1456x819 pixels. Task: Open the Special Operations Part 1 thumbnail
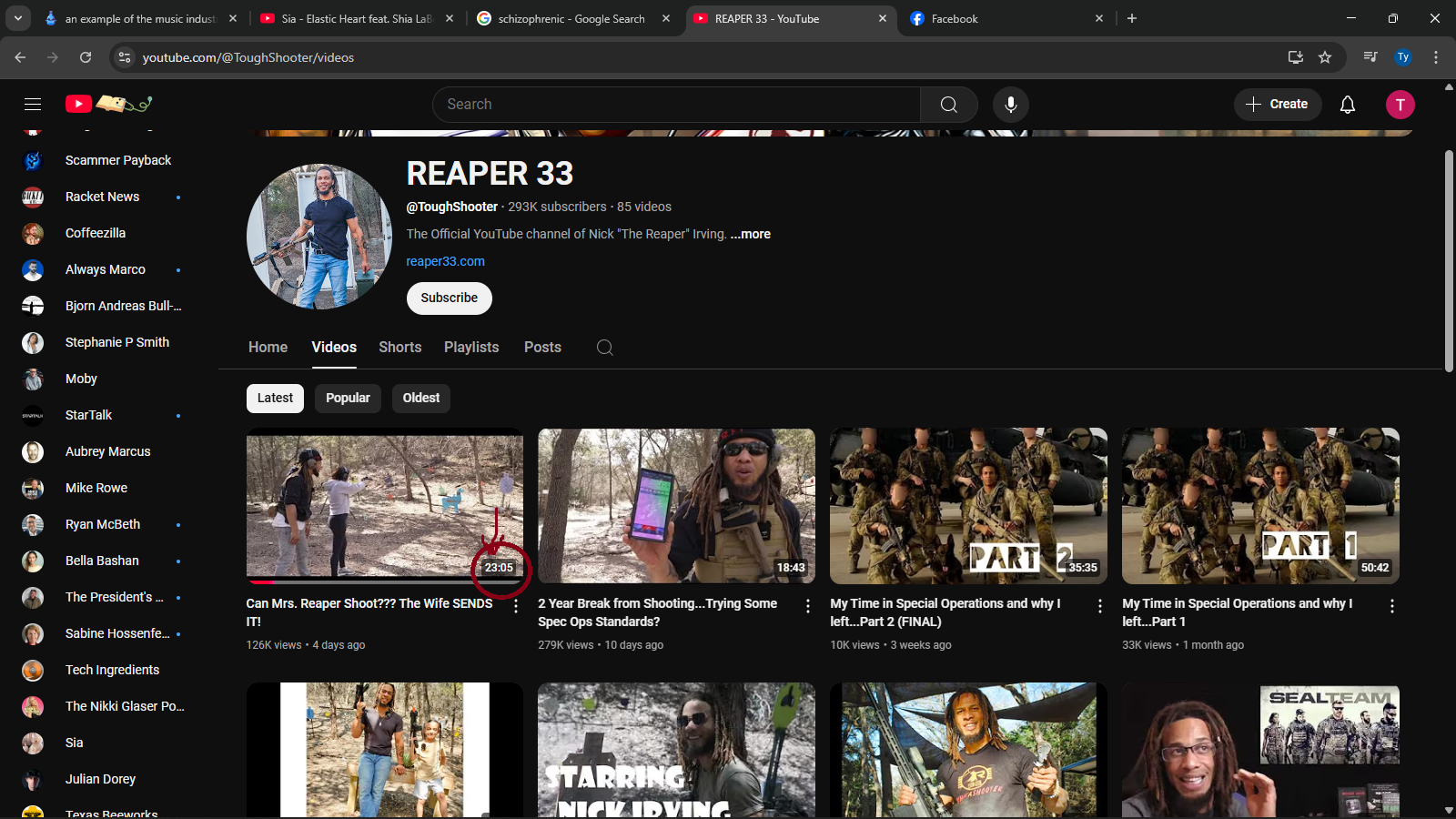click(1260, 506)
